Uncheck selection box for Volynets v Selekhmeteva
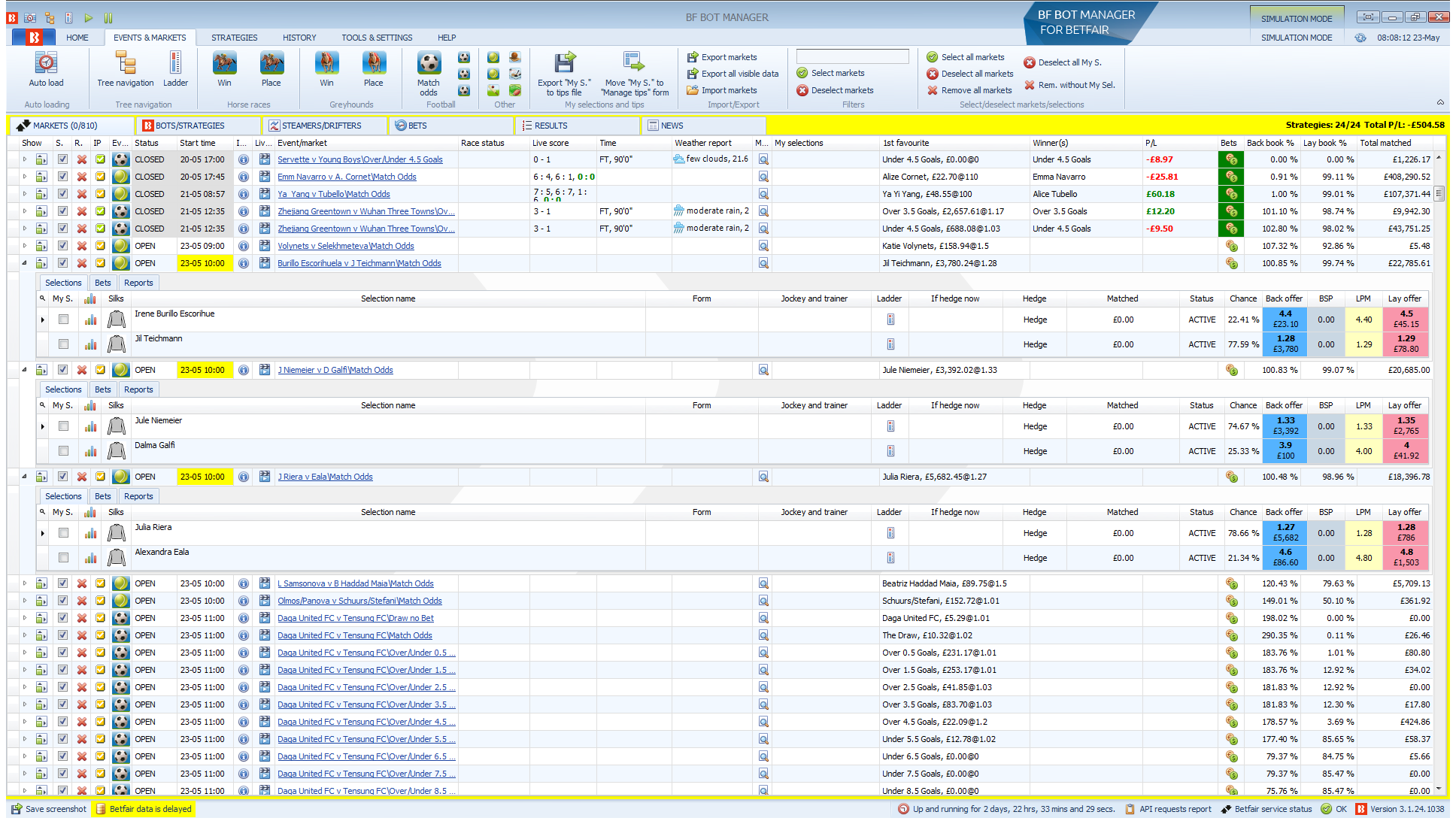The image size is (1456, 824). (62, 246)
